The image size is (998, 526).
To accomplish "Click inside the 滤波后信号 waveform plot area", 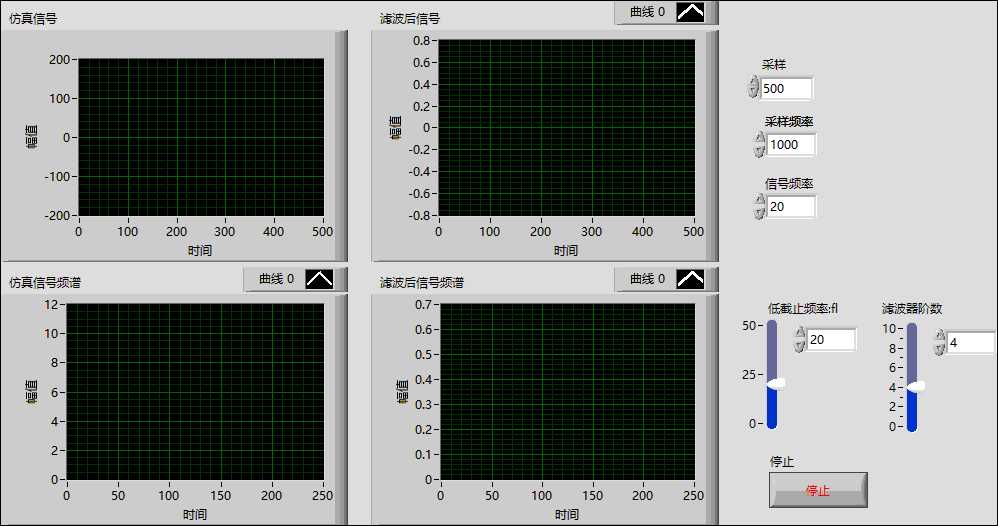I will pyautogui.click(x=566, y=128).
